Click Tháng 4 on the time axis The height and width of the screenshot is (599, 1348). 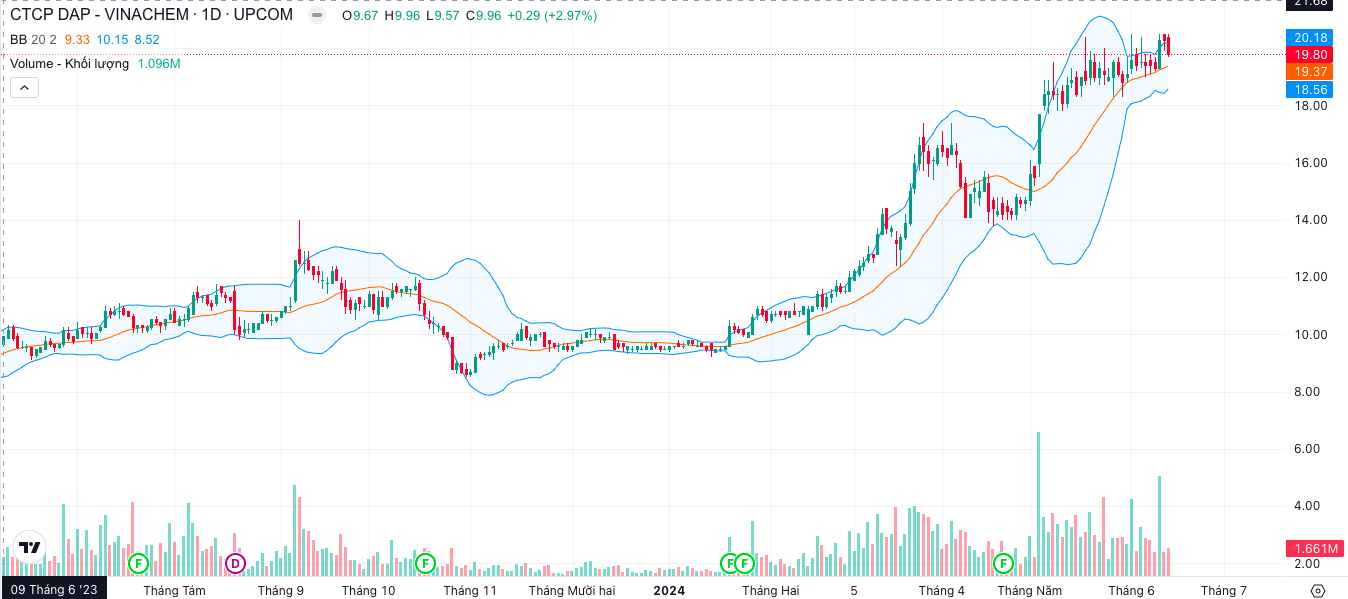click(x=942, y=590)
